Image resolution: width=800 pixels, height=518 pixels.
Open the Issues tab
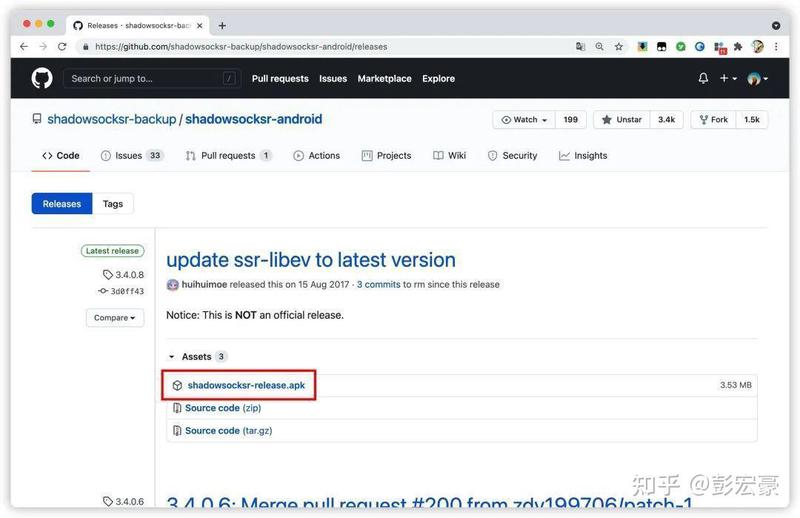(132, 156)
